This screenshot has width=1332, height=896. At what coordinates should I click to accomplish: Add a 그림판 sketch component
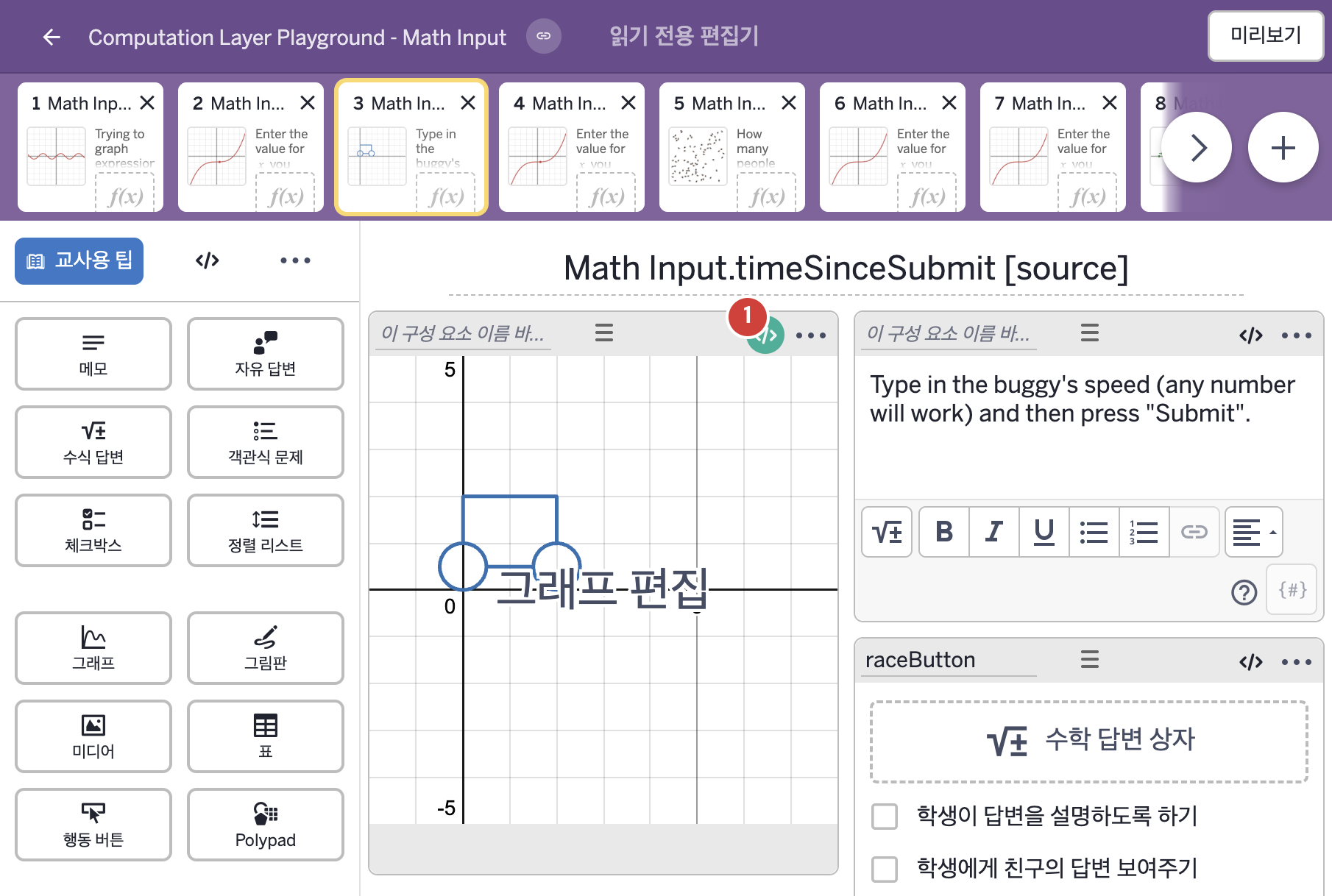point(266,648)
